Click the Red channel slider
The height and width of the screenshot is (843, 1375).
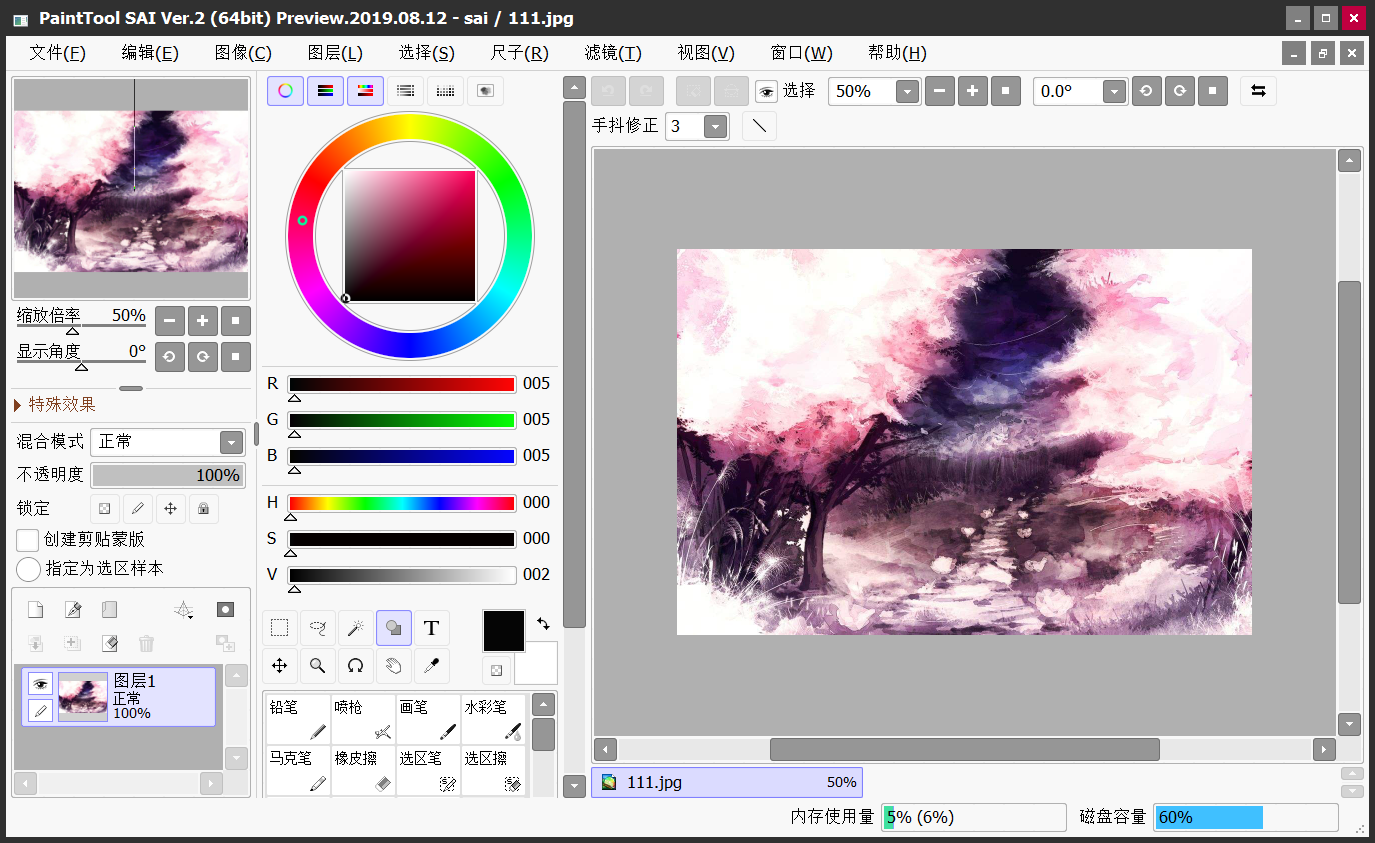[x=401, y=384]
